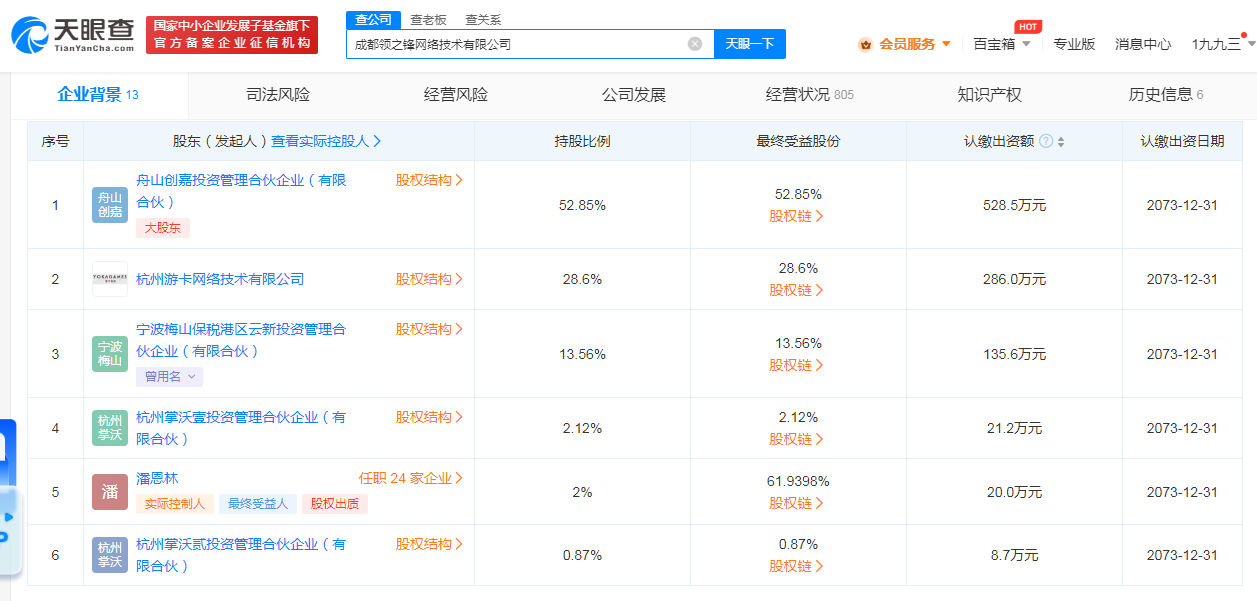Click 股权链 under 2.12% benefit share
This screenshot has height=601, width=1257.
[x=797, y=439]
